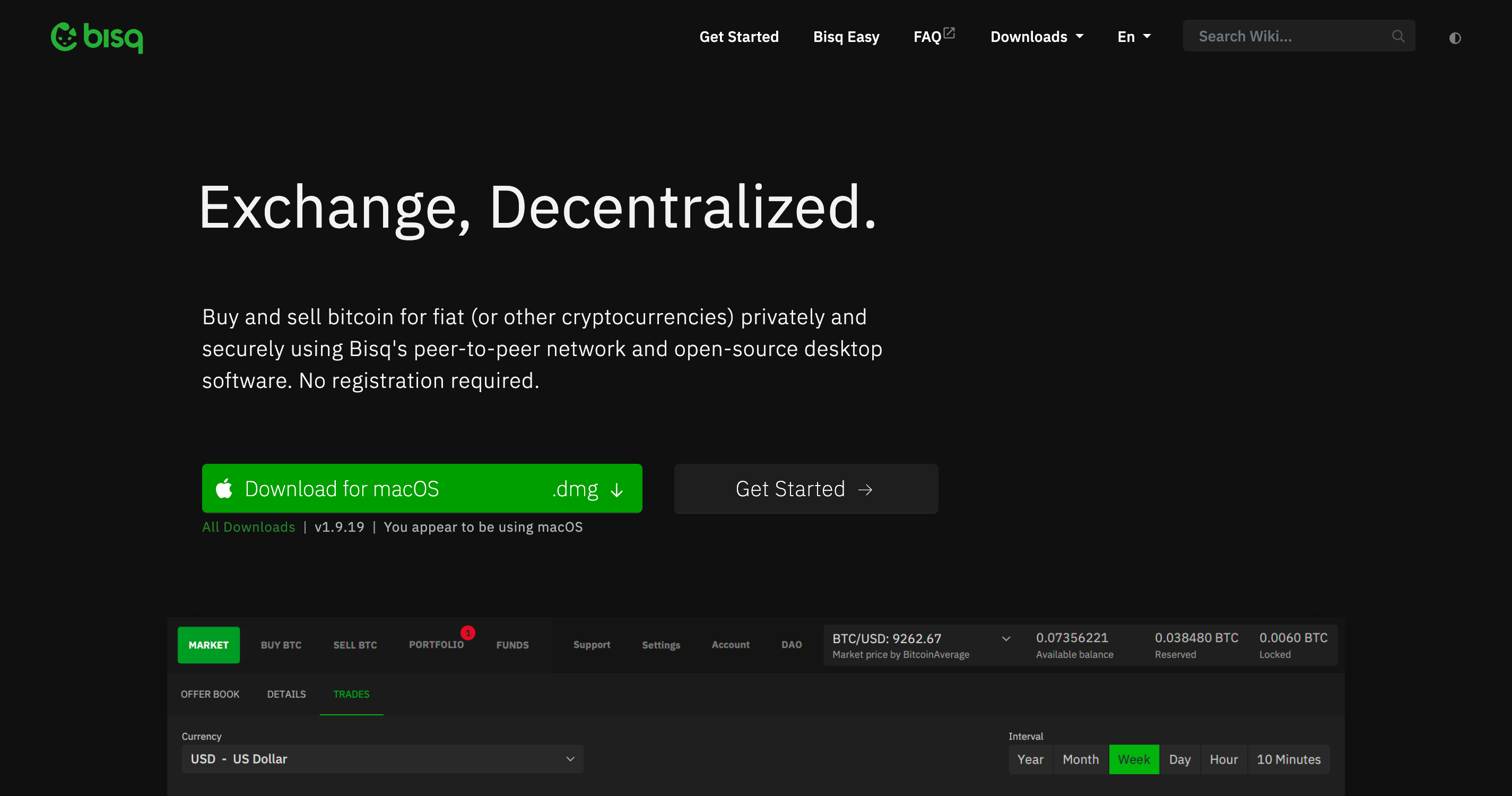Select the SELL BTC tab
1512x796 pixels.
click(x=355, y=645)
